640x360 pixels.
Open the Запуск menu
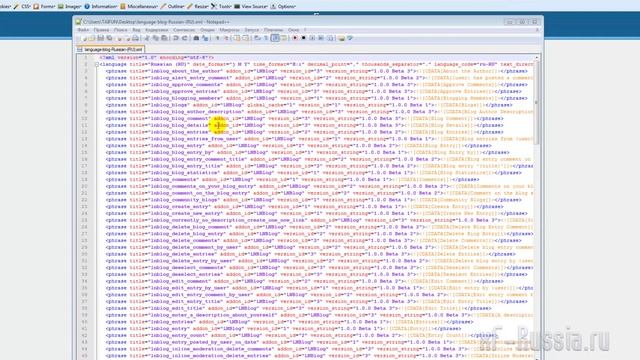[252, 30]
